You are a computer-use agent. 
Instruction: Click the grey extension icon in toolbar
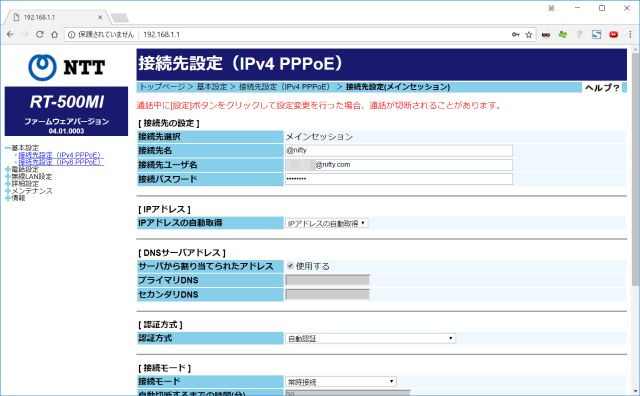click(580, 35)
